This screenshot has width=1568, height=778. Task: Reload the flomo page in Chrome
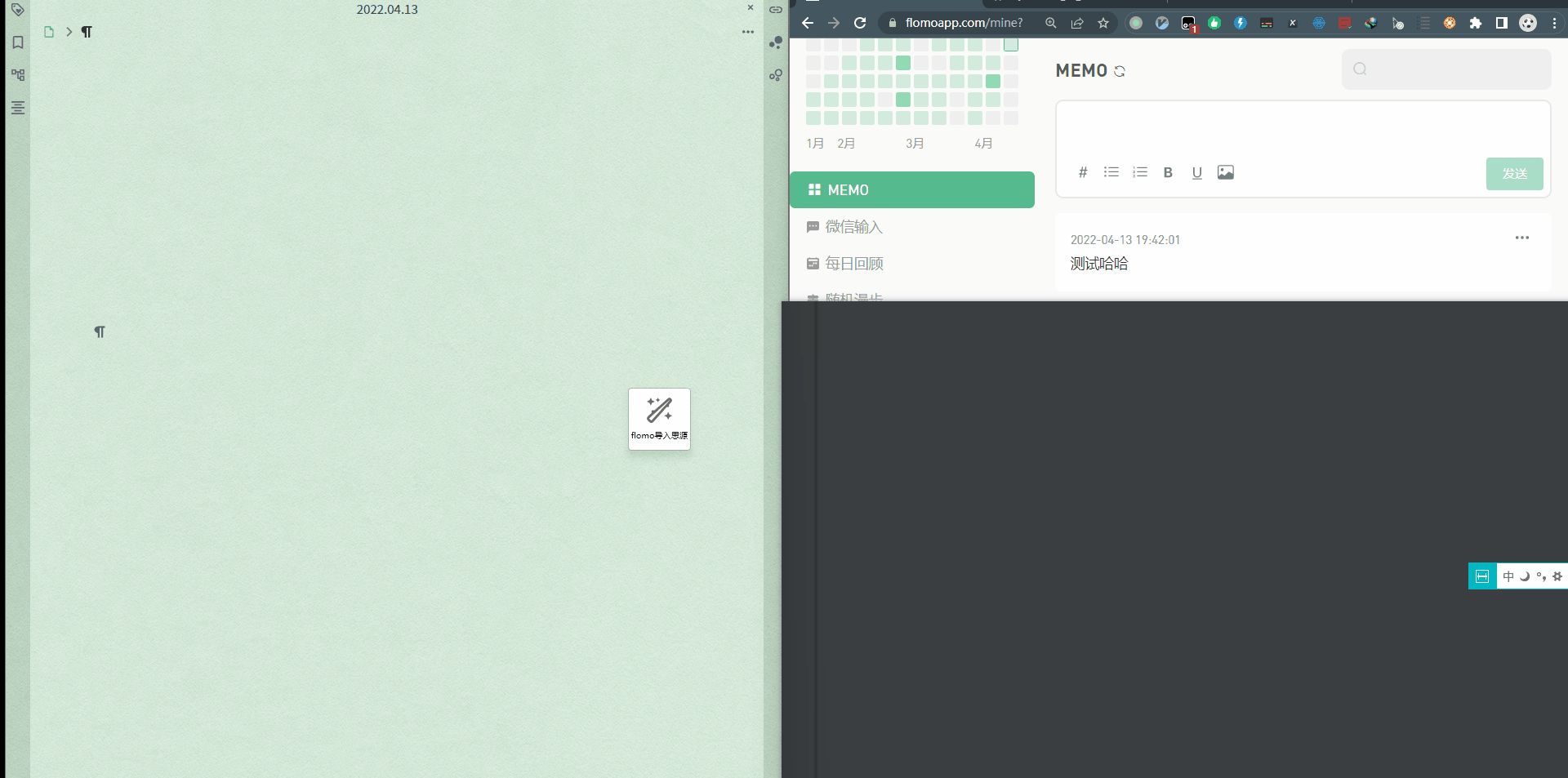click(x=860, y=23)
